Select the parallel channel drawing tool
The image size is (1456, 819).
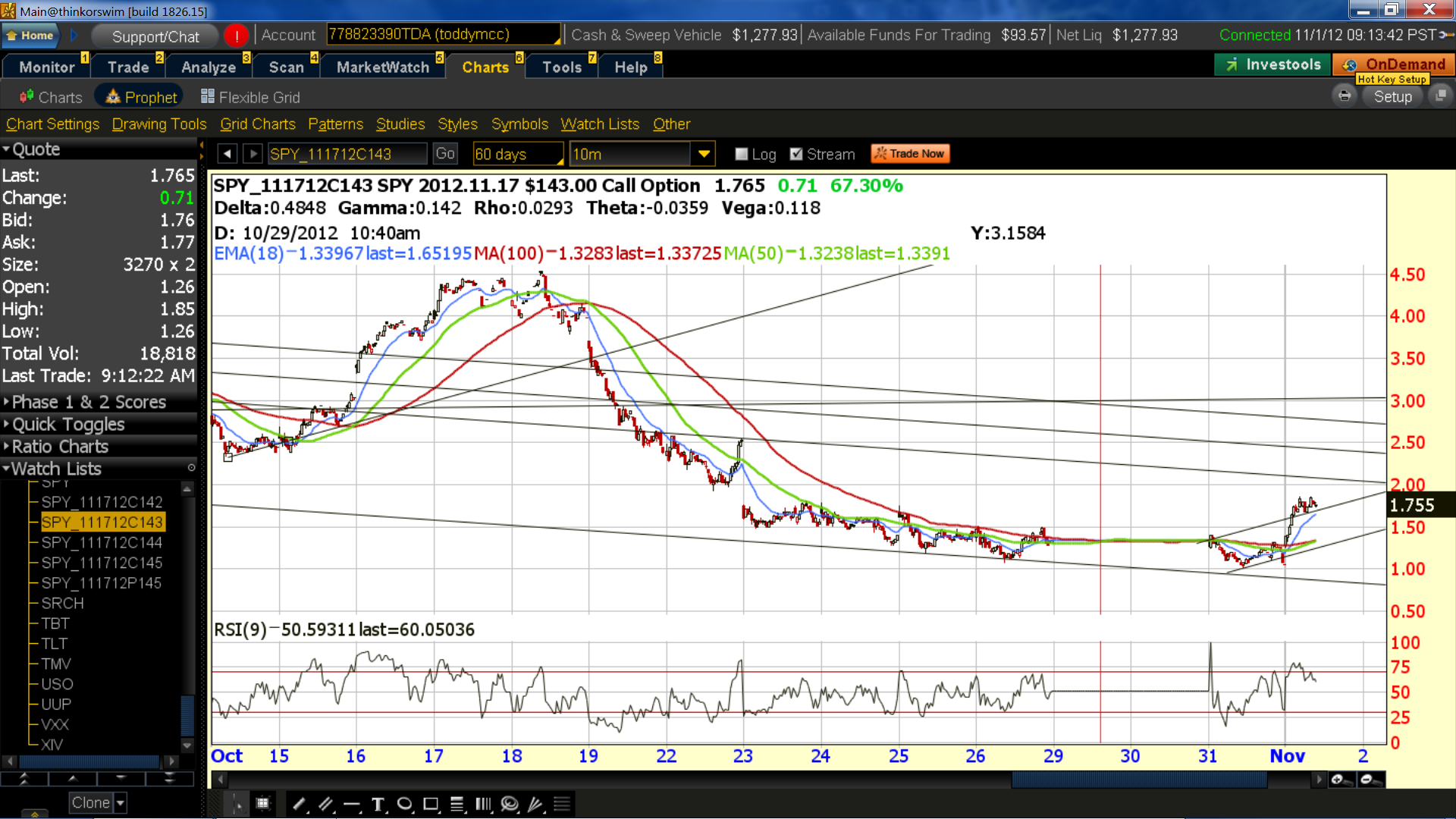click(x=325, y=805)
